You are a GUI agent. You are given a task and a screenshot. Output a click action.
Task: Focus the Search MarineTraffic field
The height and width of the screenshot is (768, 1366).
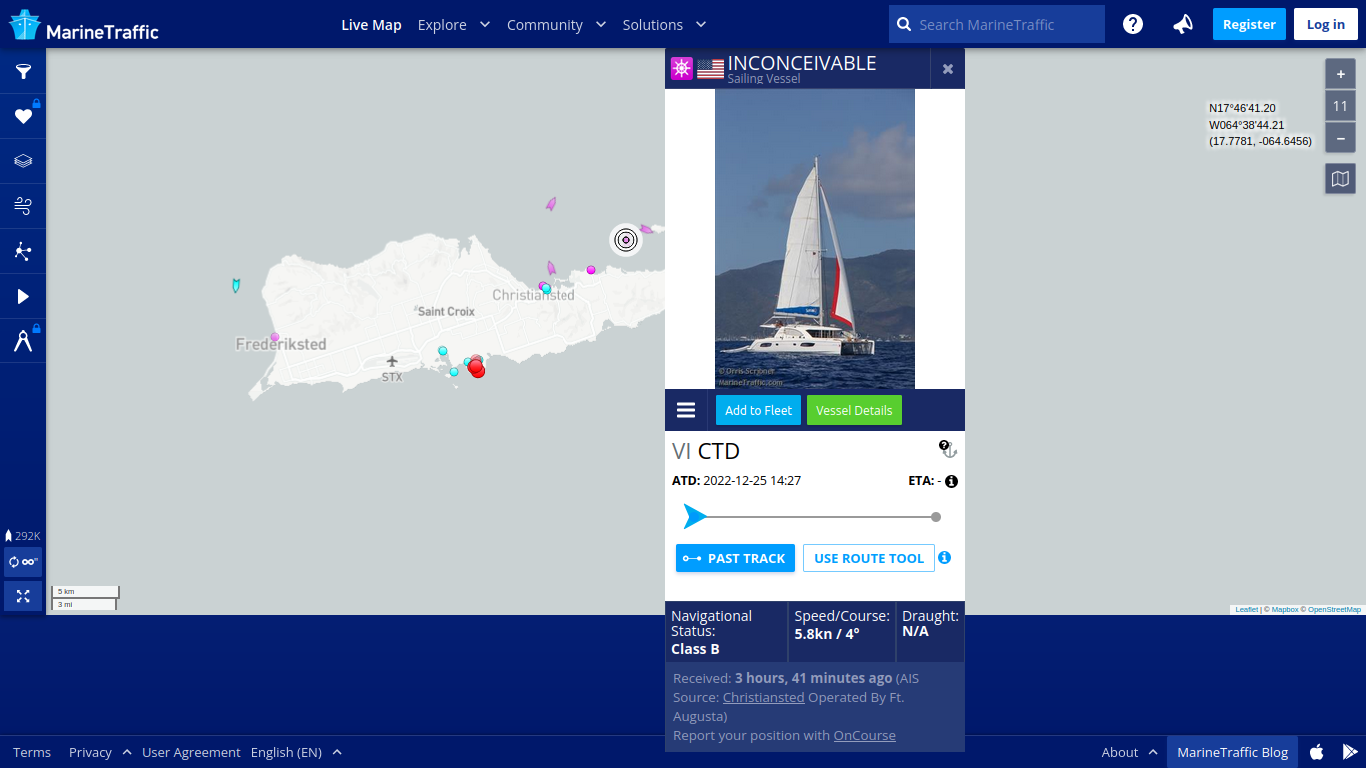tap(997, 24)
